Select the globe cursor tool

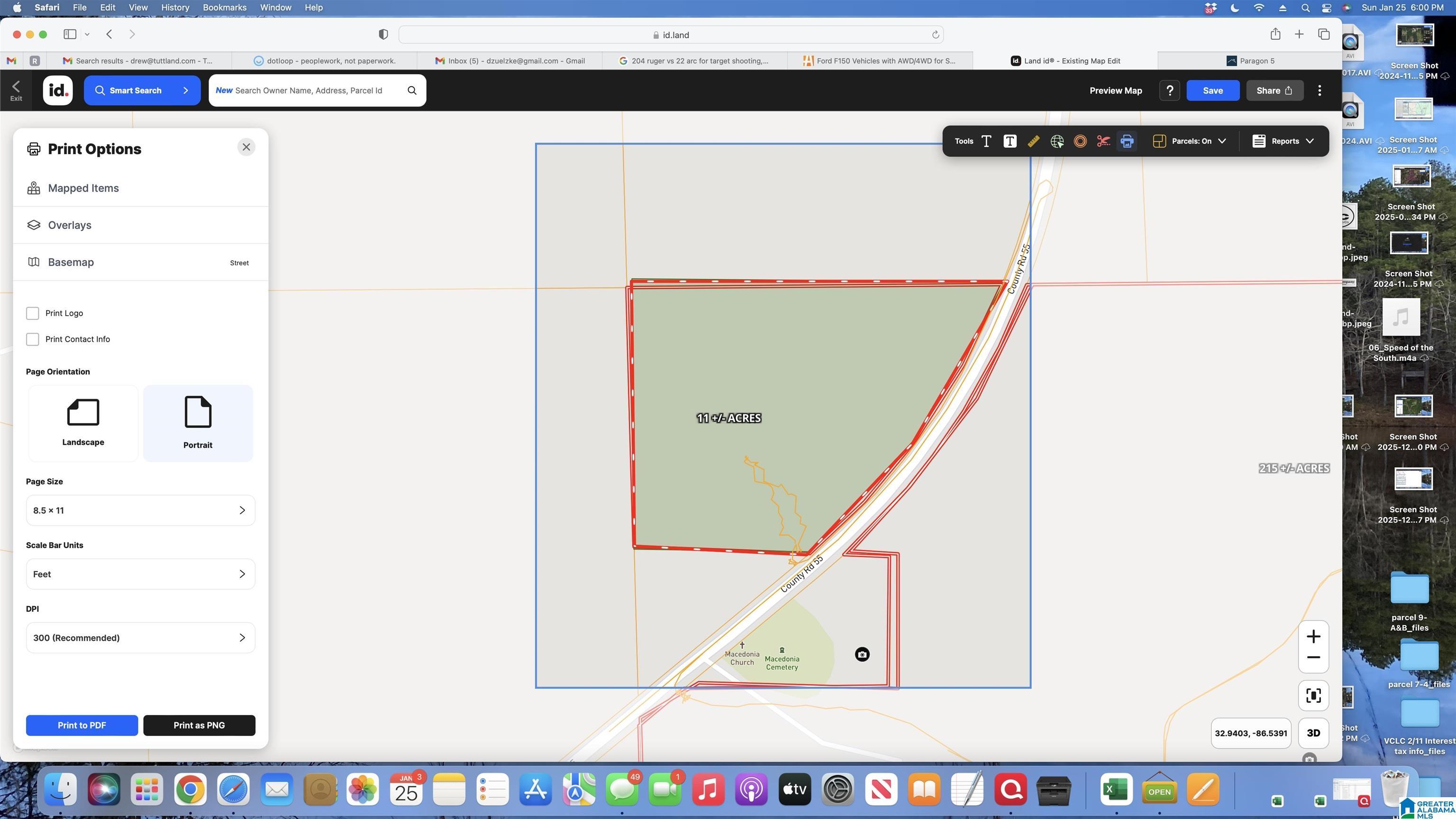[x=1056, y=141]
